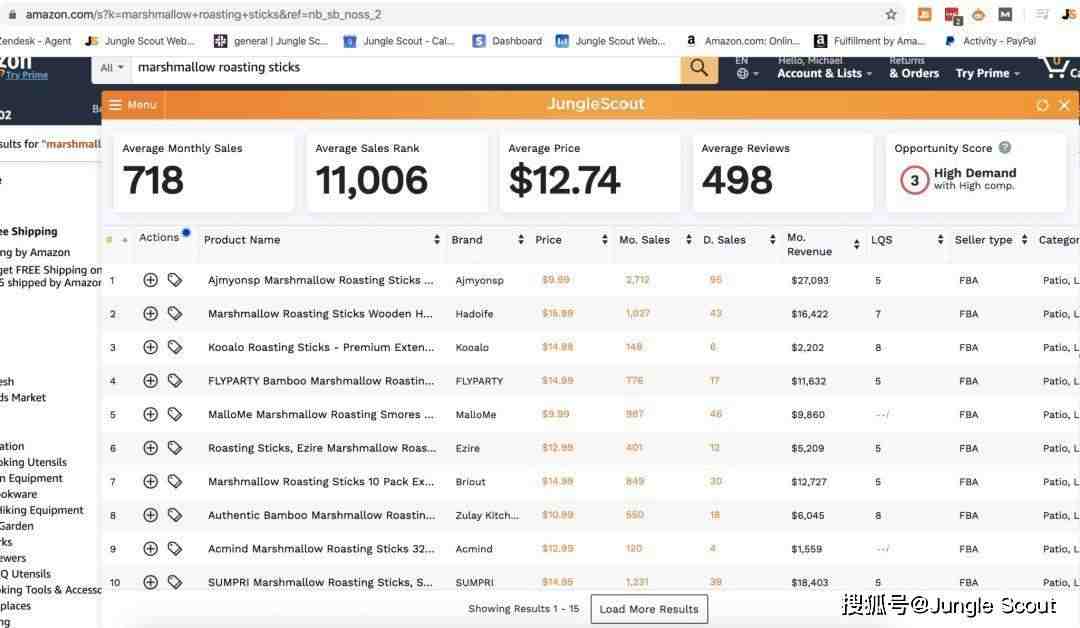
Task: Click the tag icon for Hadoife row
Action: tap(175, 314)
